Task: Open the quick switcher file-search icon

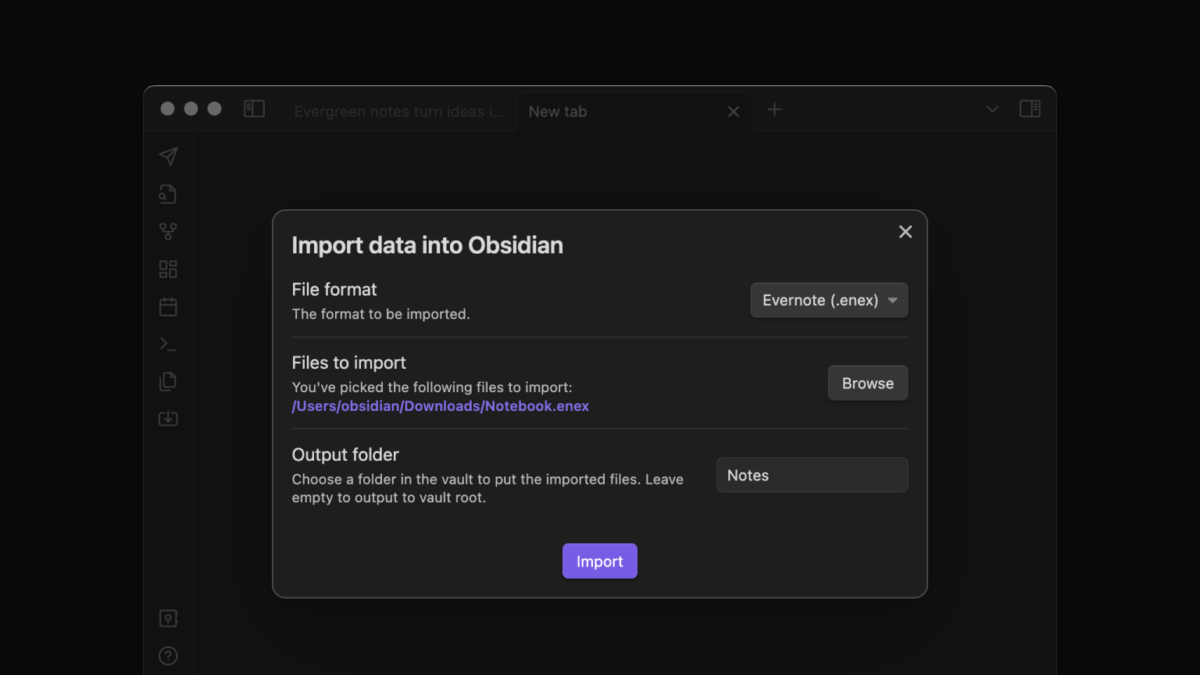Action: [x=168, y=194]
